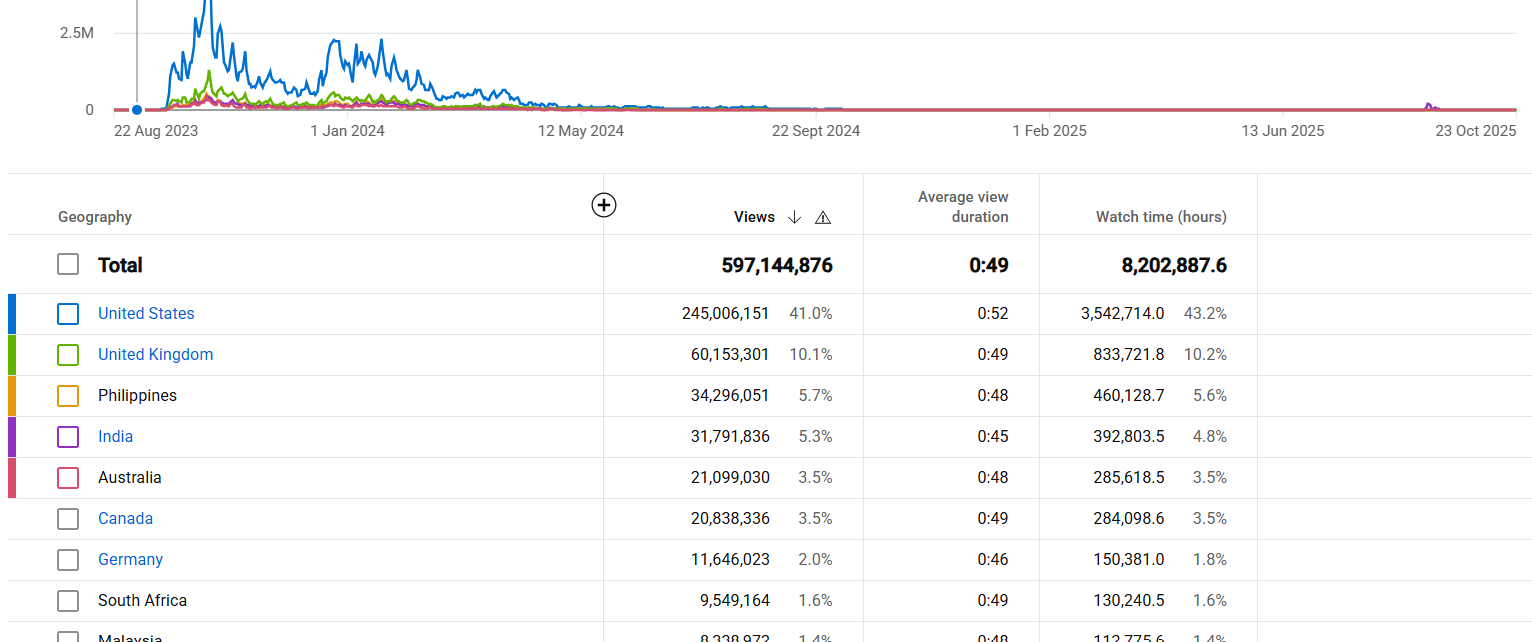
Task: Open the India geography link
Action: pos(115,436)
